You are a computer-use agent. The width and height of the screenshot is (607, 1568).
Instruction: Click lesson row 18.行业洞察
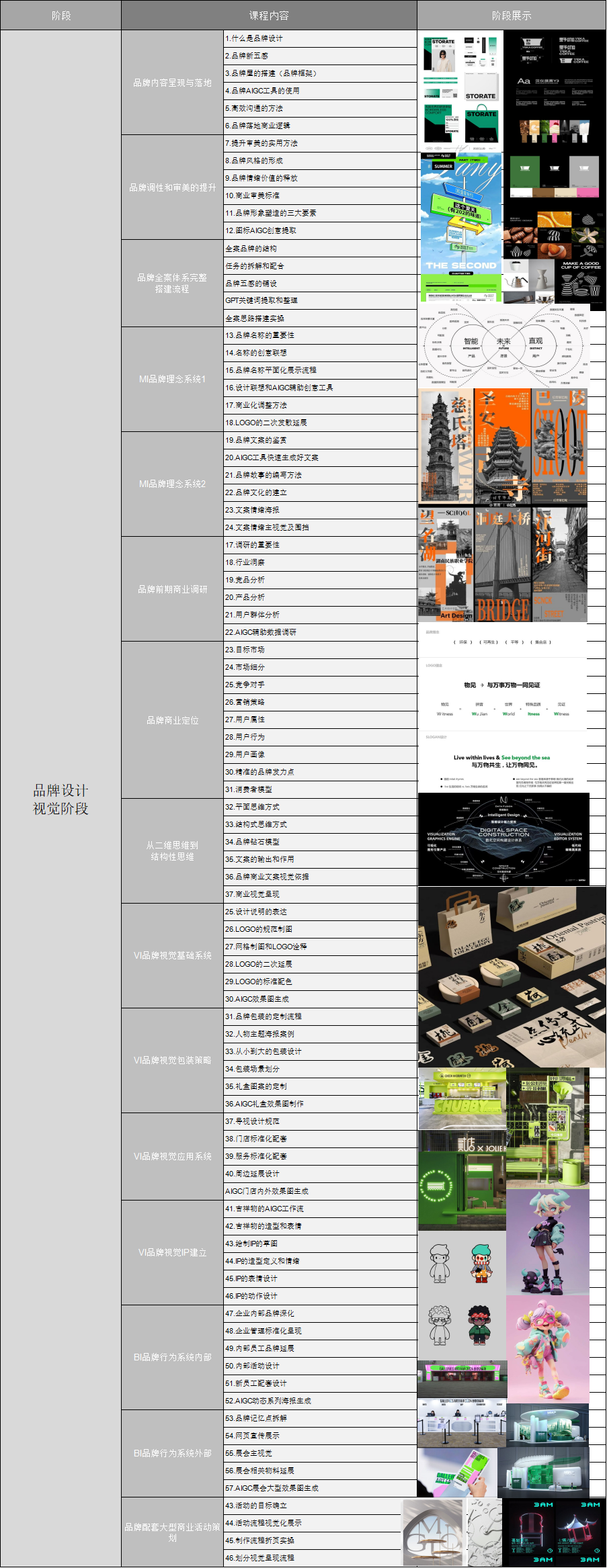[320, 562]
